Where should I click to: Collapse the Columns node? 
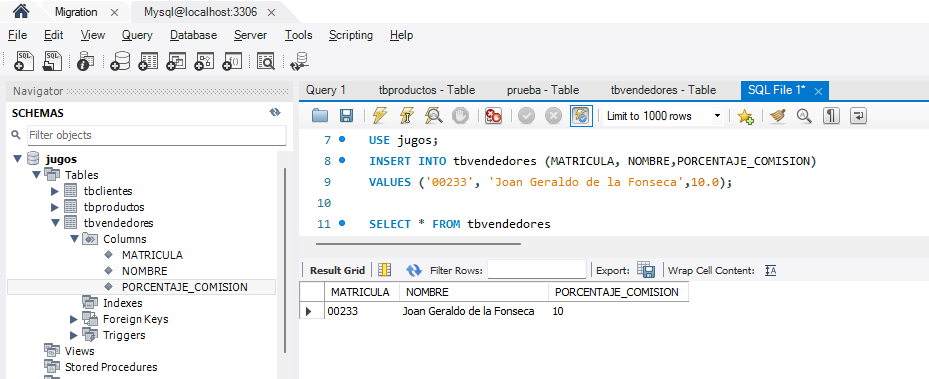74,239
